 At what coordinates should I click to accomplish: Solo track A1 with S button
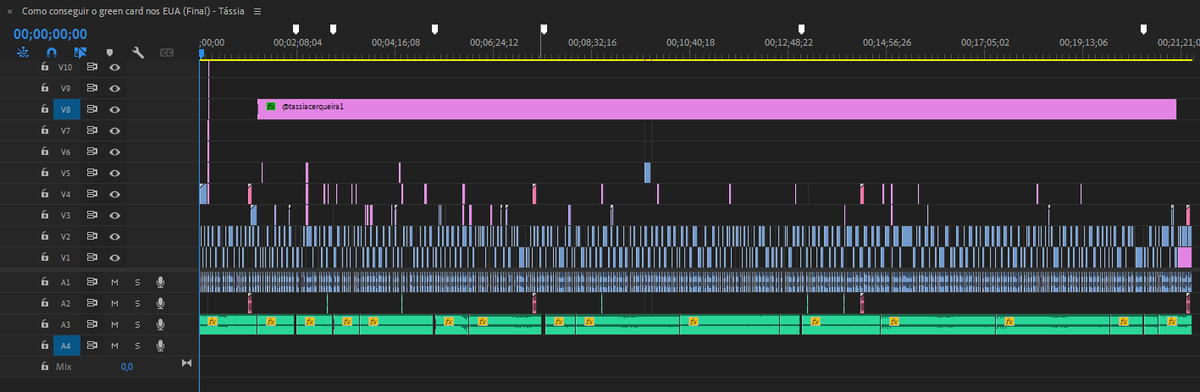(137, 282)
